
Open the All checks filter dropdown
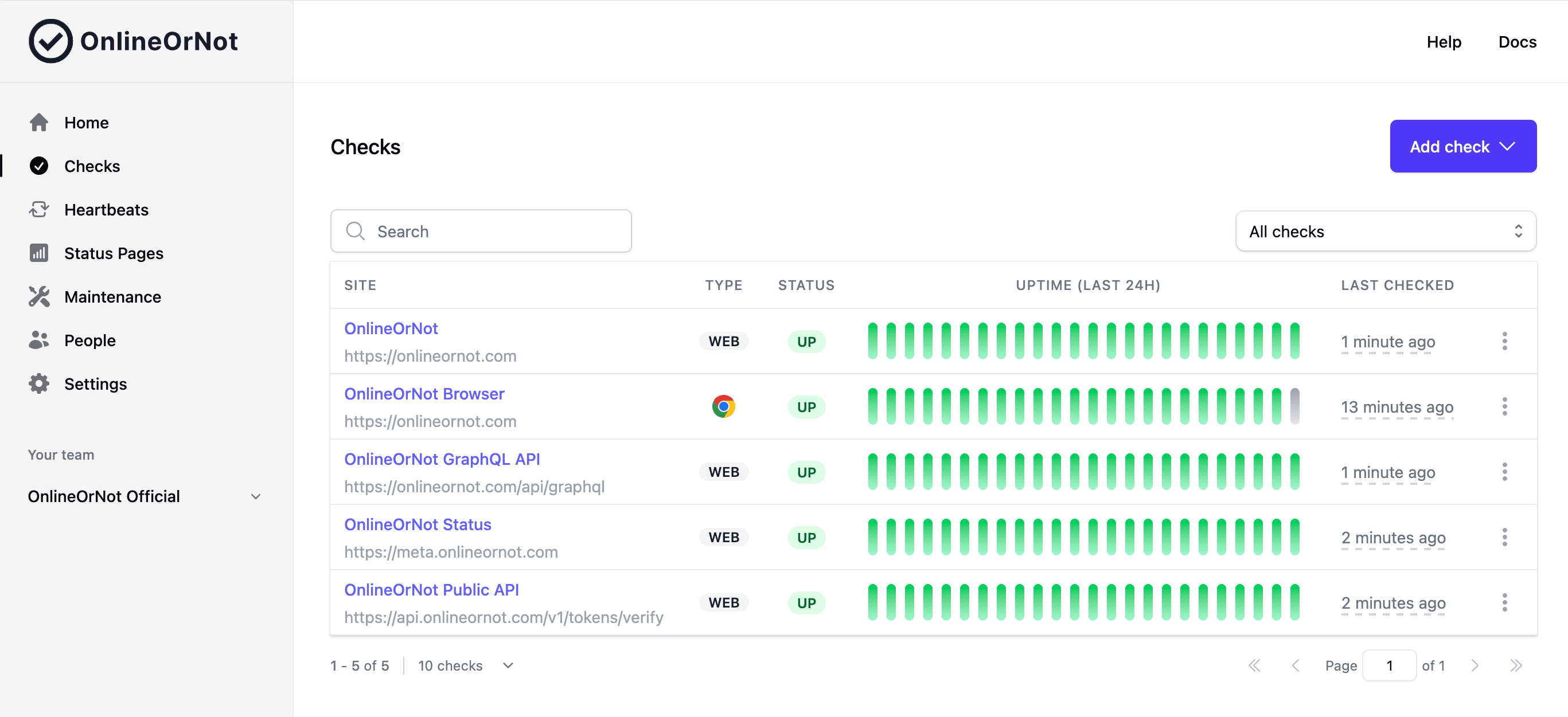(1386, 231)
